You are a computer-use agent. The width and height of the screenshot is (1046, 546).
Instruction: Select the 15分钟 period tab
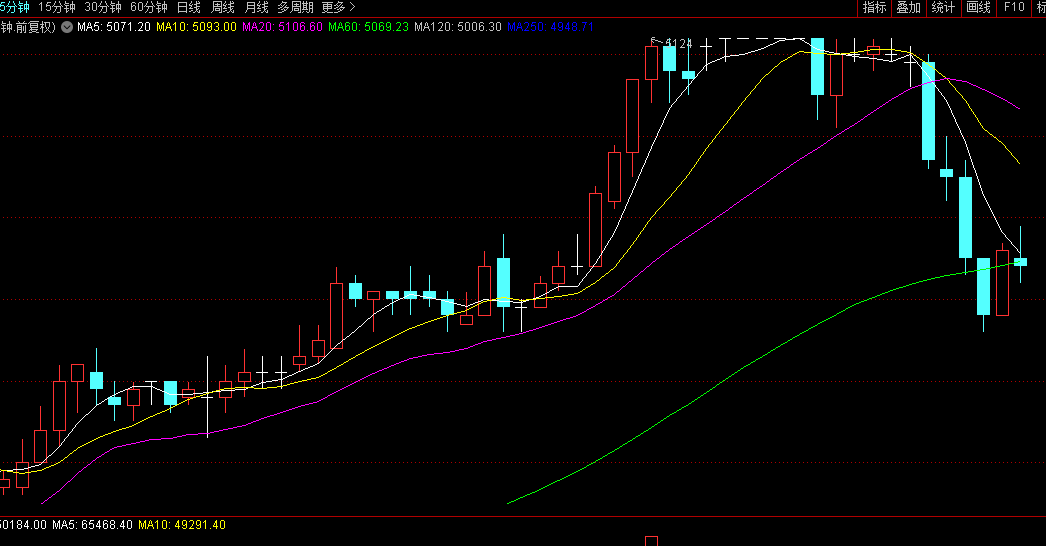point(56,7)
